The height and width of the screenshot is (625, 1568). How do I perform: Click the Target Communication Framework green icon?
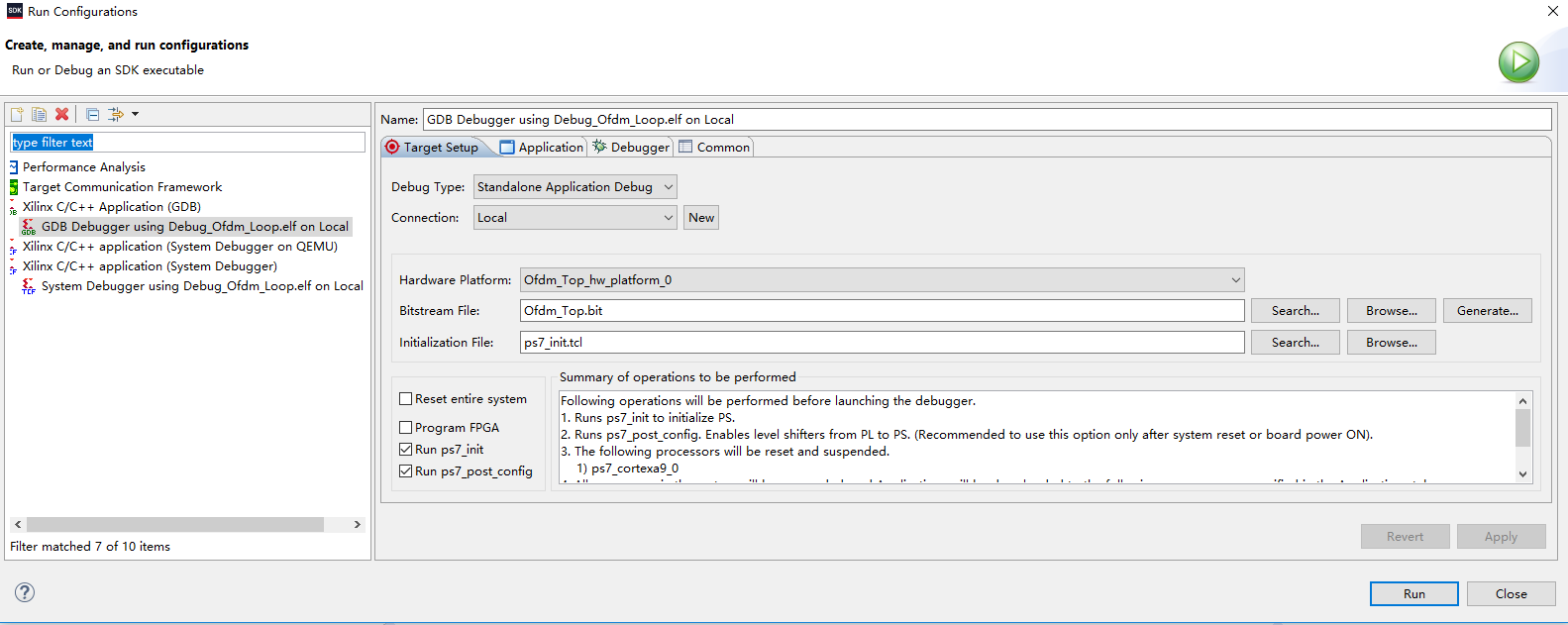[14, 187]
